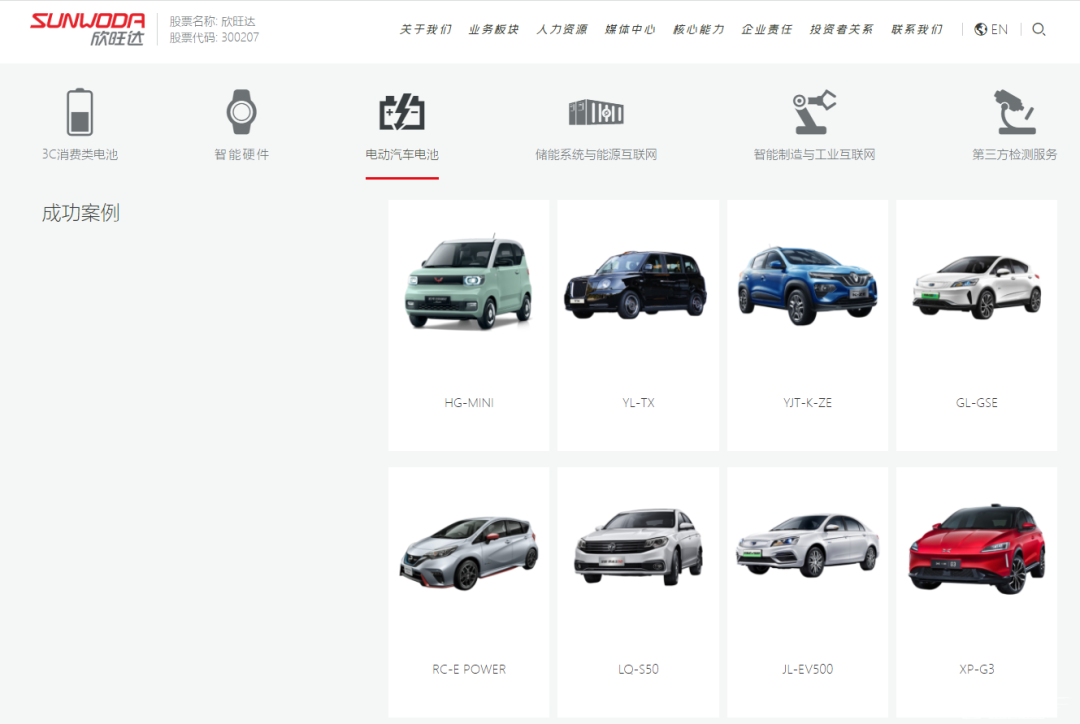Click the HG-MINI label
1080x724 pixels.
point(469,403)
